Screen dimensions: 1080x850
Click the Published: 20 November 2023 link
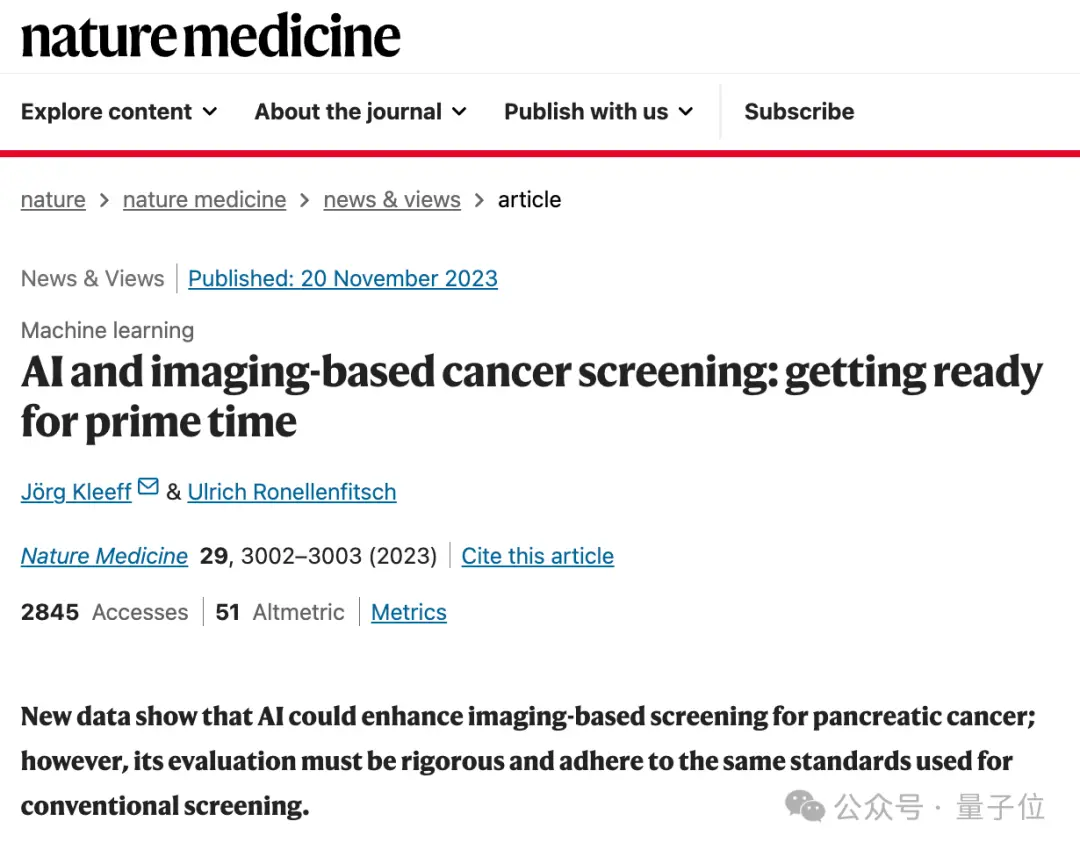pos(342,278)
